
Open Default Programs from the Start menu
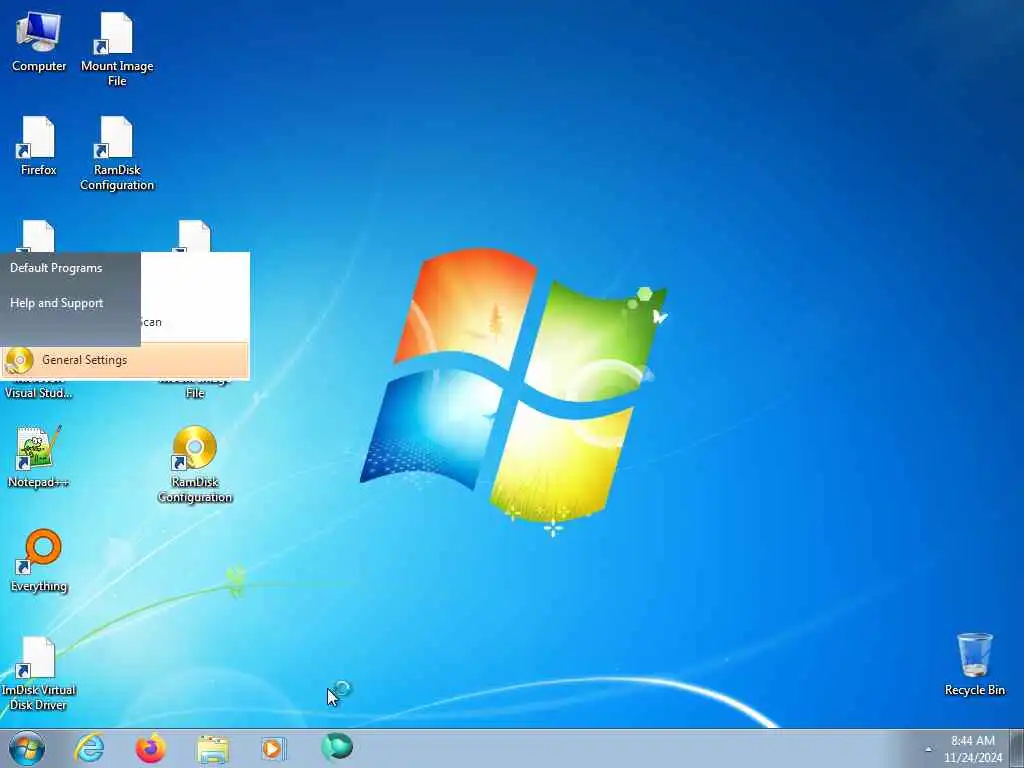pyautogui.click(x=56, y=268)
